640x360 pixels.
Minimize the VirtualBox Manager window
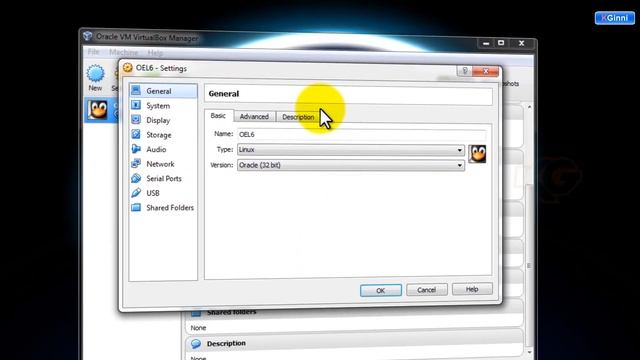tap(486, 43)
